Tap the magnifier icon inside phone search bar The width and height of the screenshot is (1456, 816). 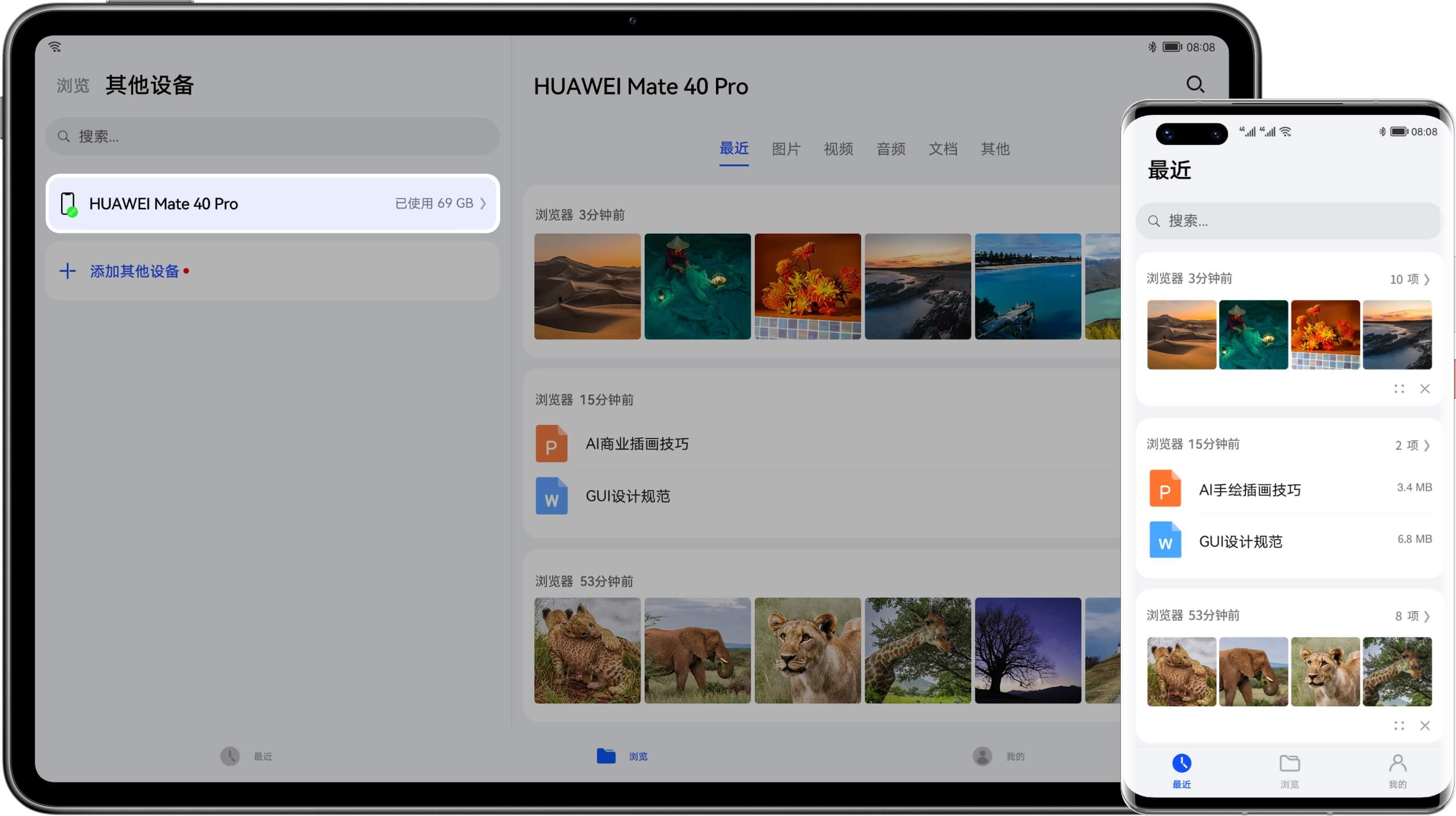[1153, 220]
